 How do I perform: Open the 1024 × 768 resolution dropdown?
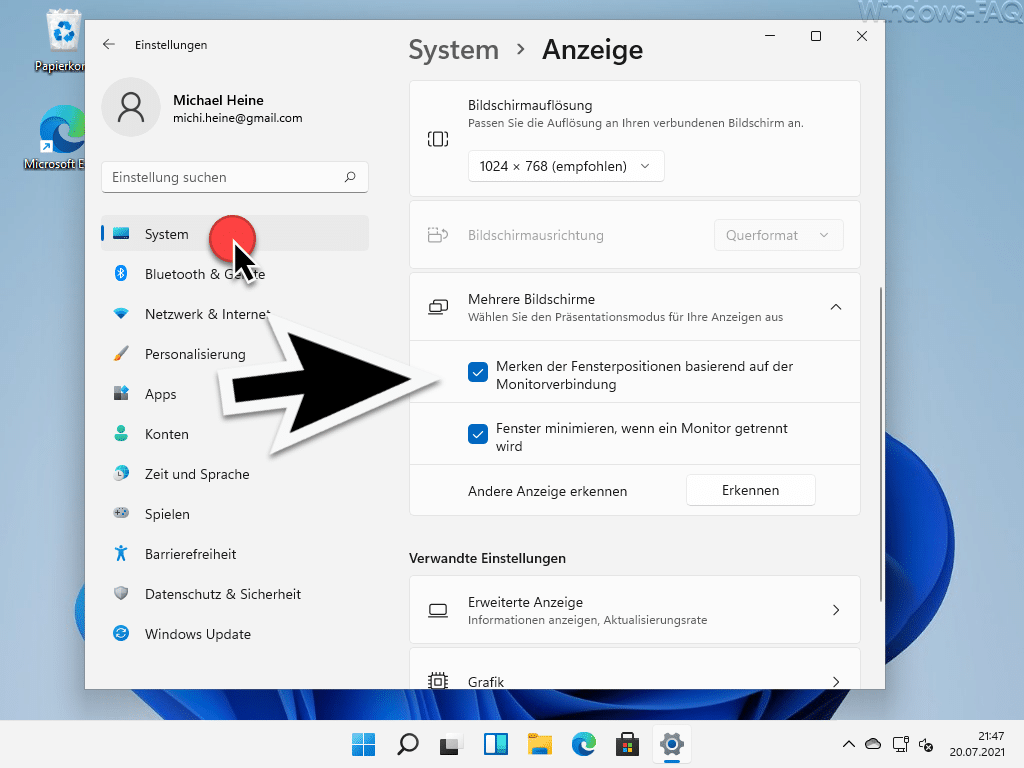pos(566,166)
